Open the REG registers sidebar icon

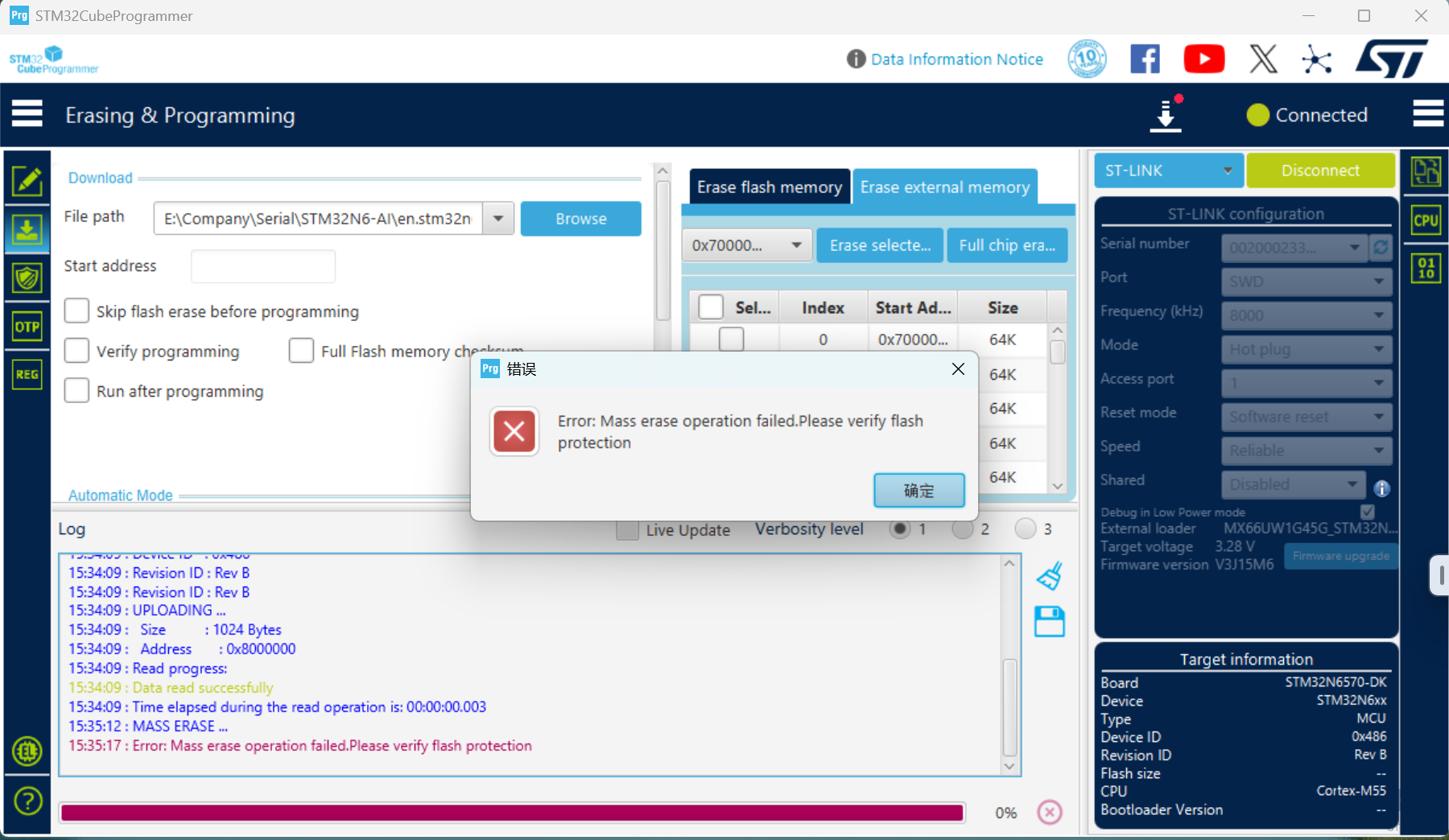(x=27, y=374)
